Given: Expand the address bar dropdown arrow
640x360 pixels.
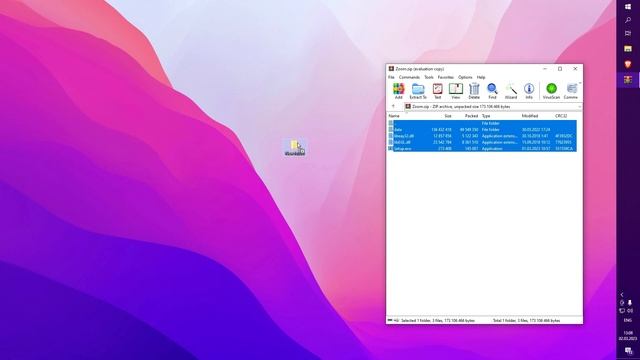Looking at the screenshot, I should coord(580,107).
